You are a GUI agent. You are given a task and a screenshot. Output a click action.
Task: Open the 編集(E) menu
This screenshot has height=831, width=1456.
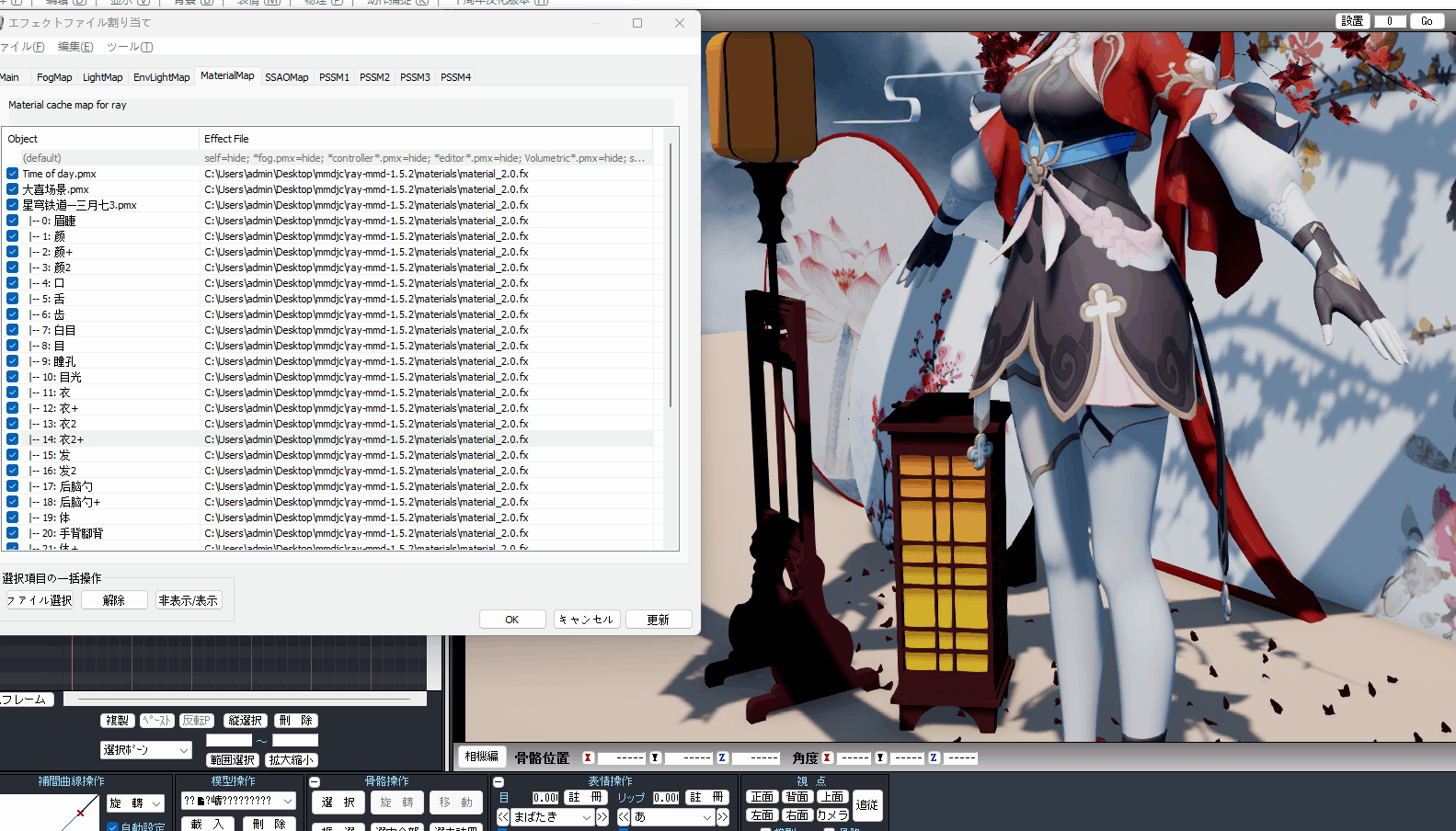pos(75,47)
